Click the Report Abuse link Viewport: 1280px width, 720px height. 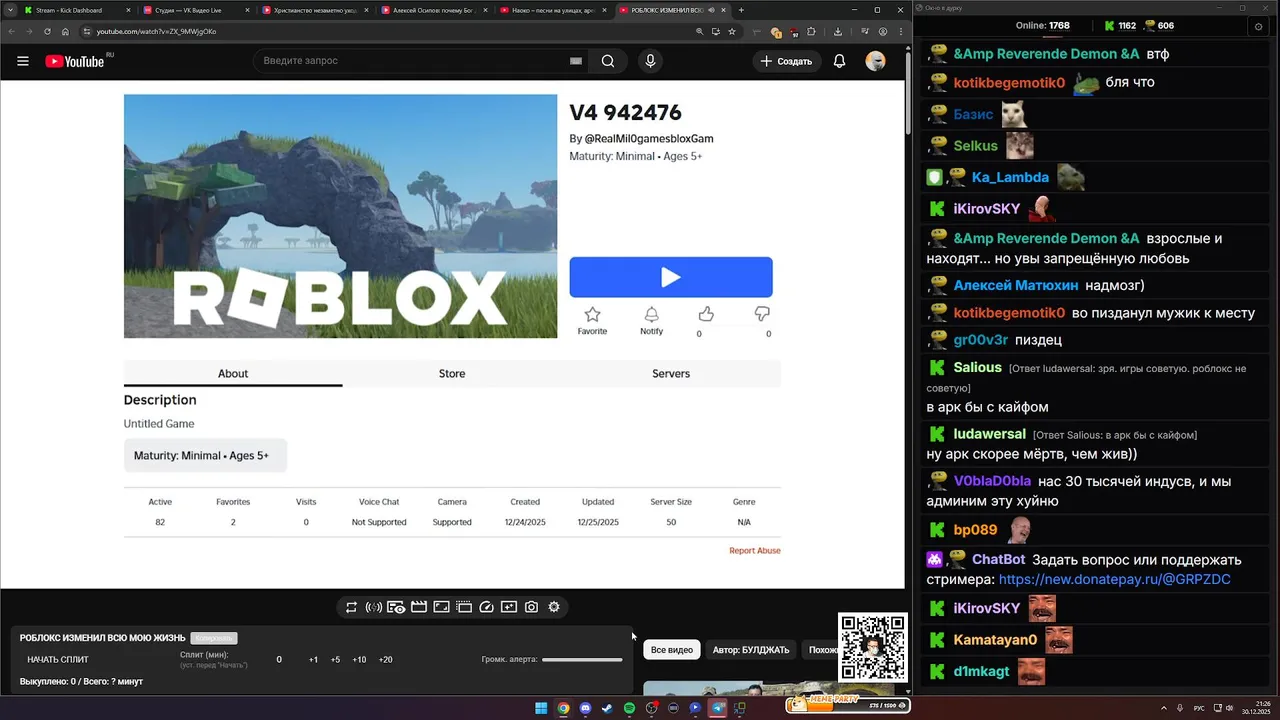pyautogui.click(x=755, y=551)
